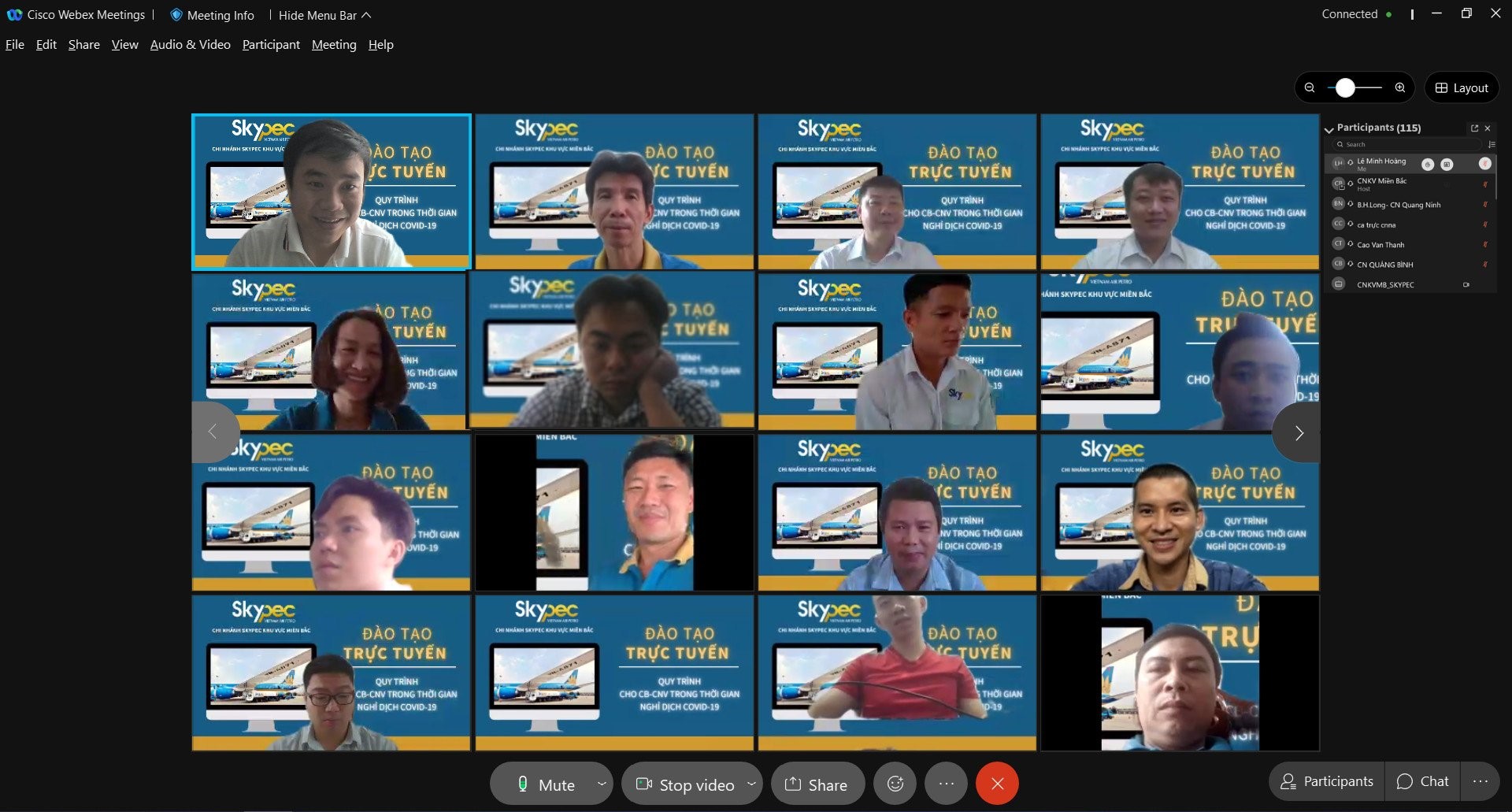Open the reactions emoji button
The height and width of the screenshot is (812, 1512).
point(895,784)
